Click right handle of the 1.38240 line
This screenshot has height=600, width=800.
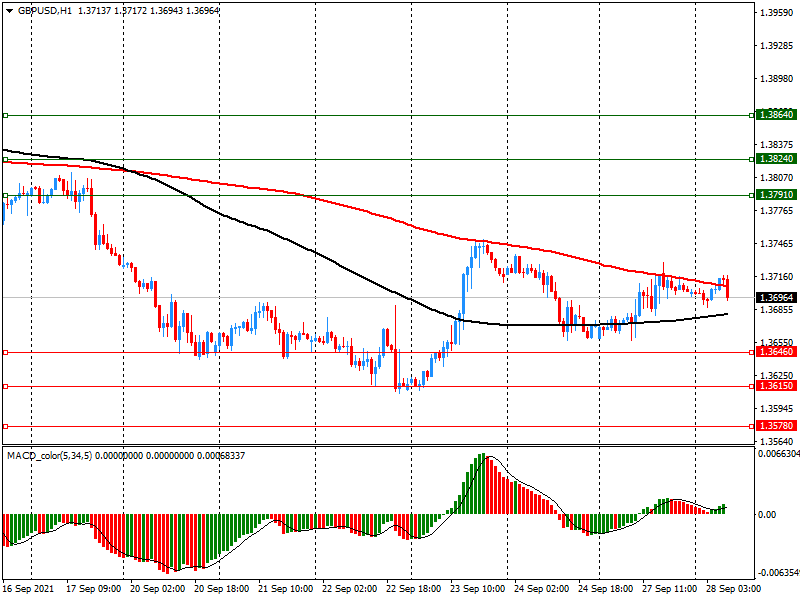[x=752, y=160]
